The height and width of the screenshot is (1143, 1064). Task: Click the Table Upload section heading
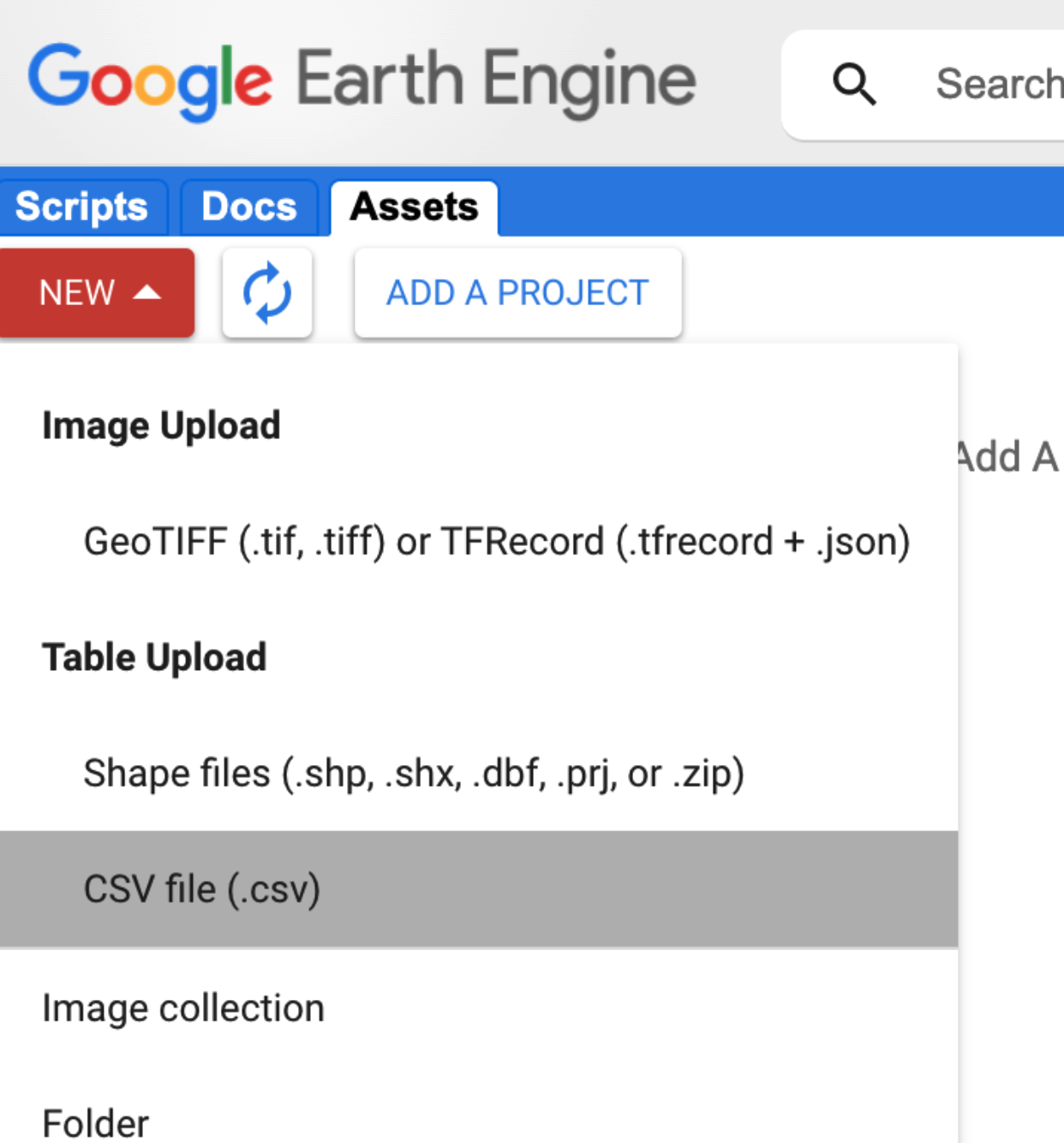coord(154,657)
